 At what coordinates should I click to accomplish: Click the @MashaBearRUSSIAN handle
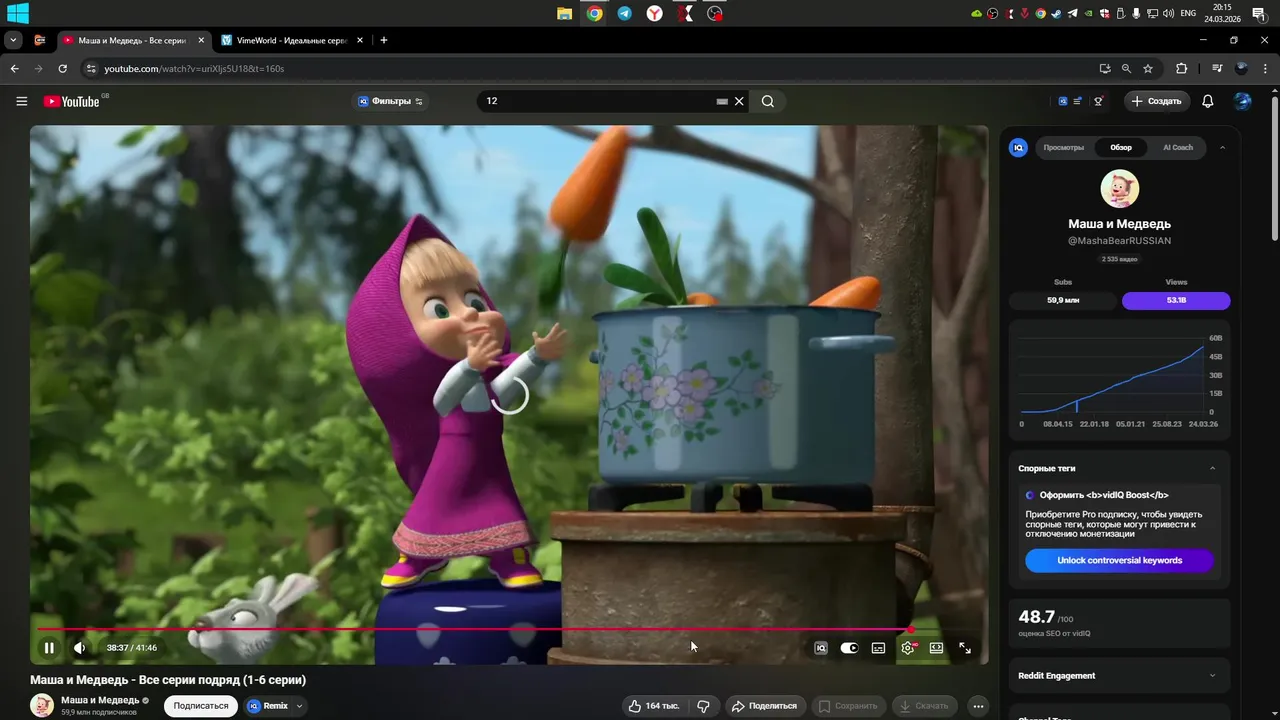pyautogui.click(x=1119, y=241)
